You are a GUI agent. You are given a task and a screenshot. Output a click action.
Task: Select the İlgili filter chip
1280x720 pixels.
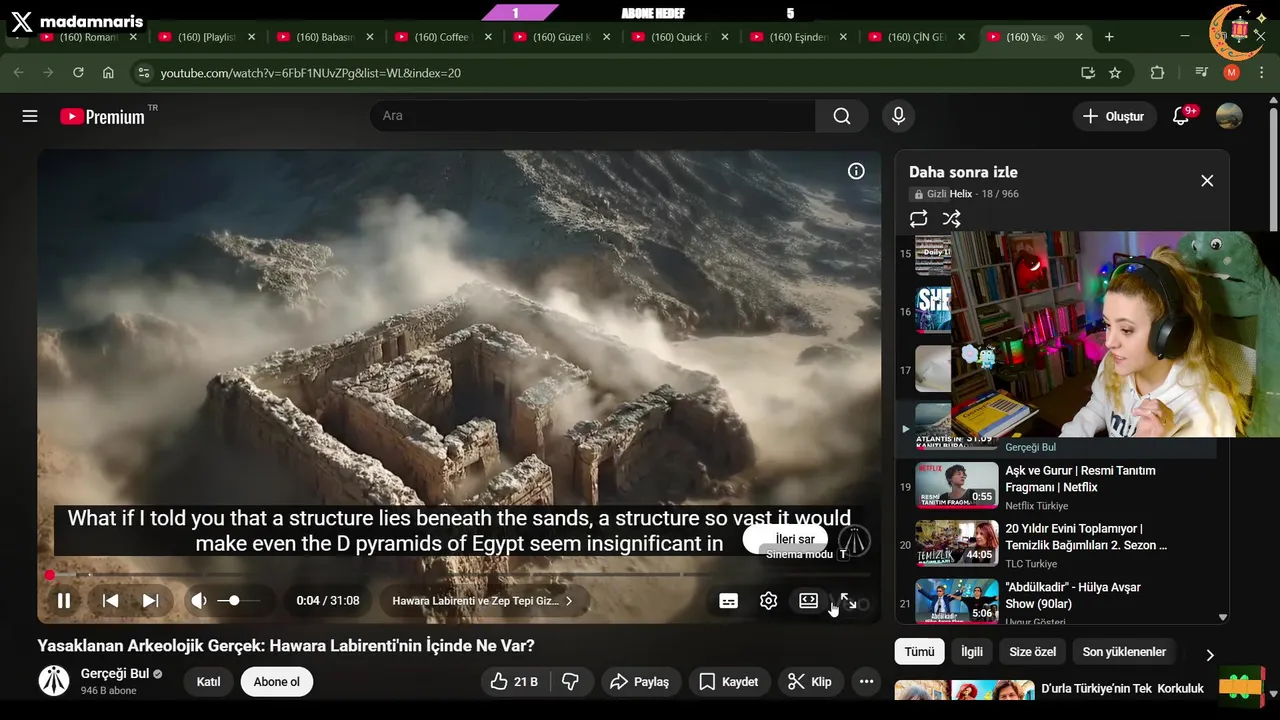click(972, 652)
